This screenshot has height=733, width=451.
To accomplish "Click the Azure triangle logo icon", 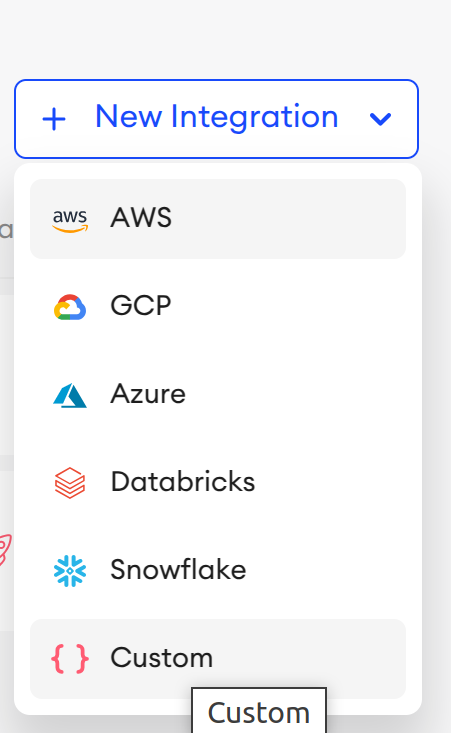I will coord(70,395).
